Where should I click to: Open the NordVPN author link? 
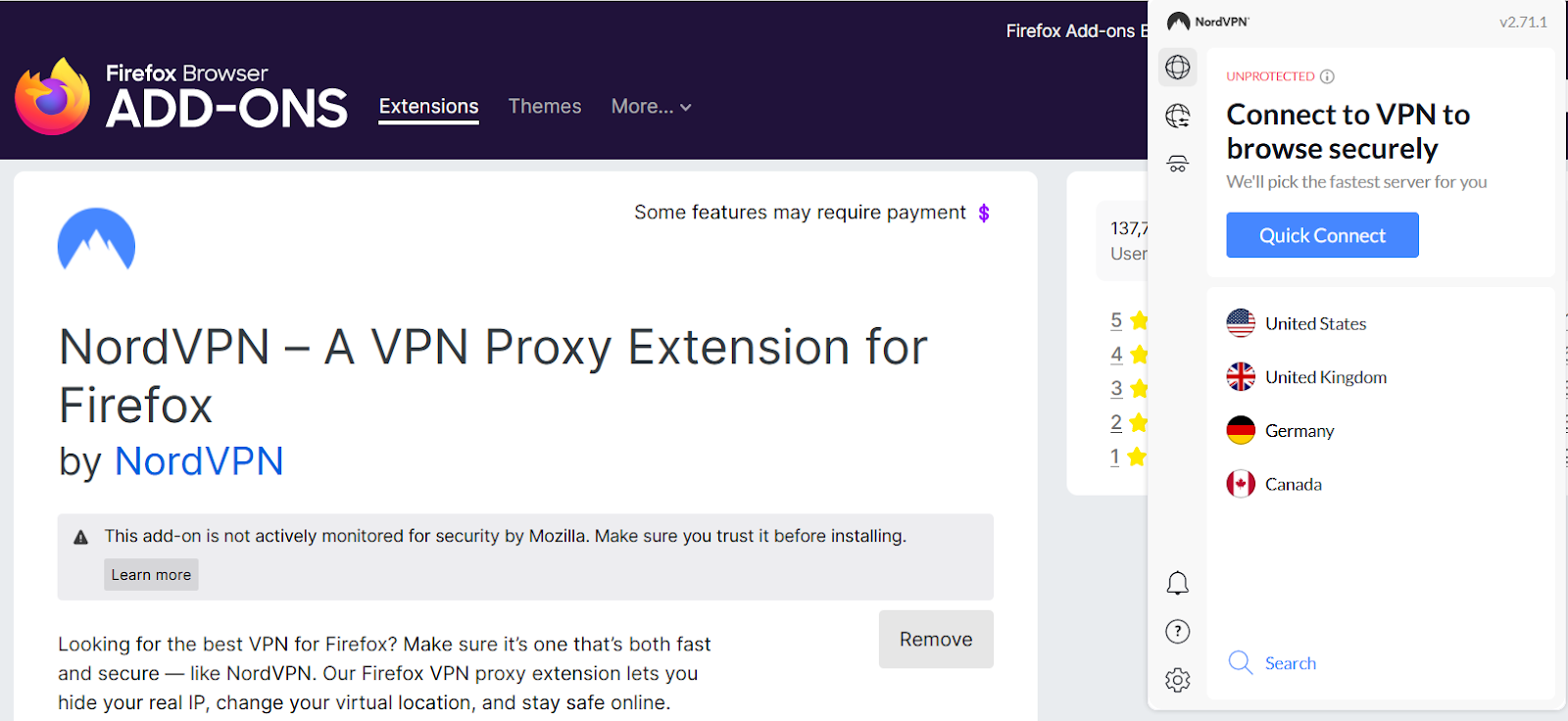pyautogui.click(x=199, y=461)
